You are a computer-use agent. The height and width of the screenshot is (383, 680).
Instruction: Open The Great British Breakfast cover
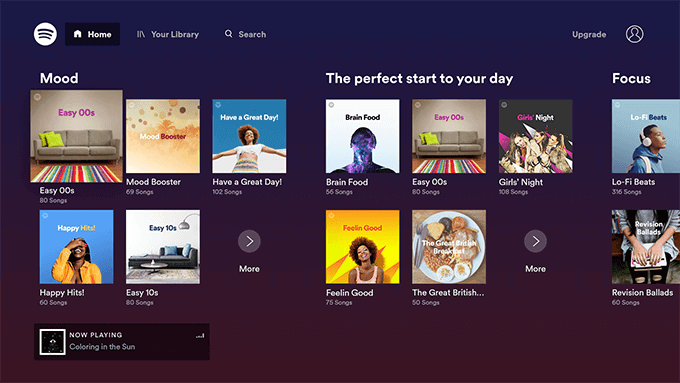(449, 247)
